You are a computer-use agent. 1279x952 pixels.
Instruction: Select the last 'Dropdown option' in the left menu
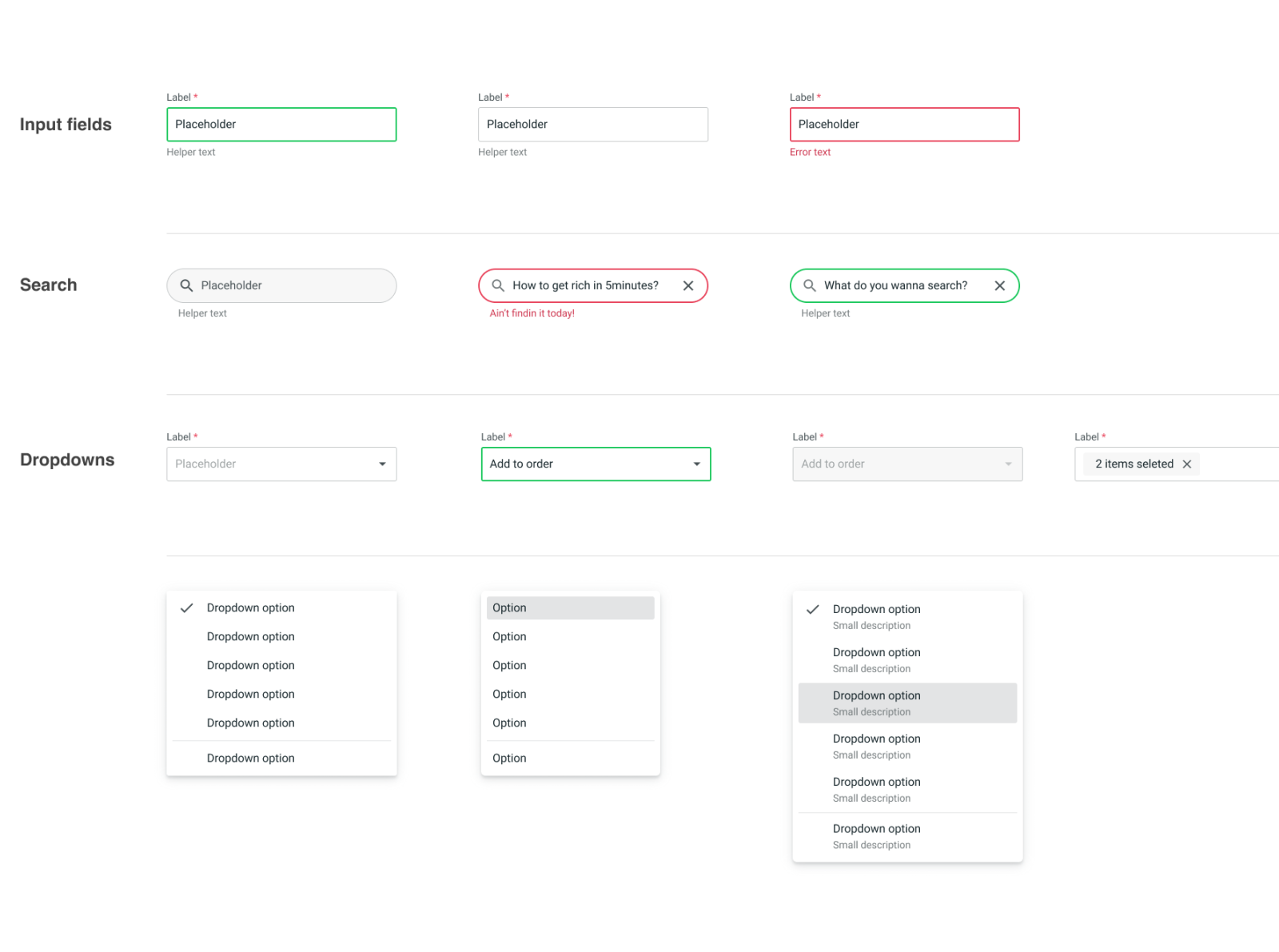(x=250, y=758)
